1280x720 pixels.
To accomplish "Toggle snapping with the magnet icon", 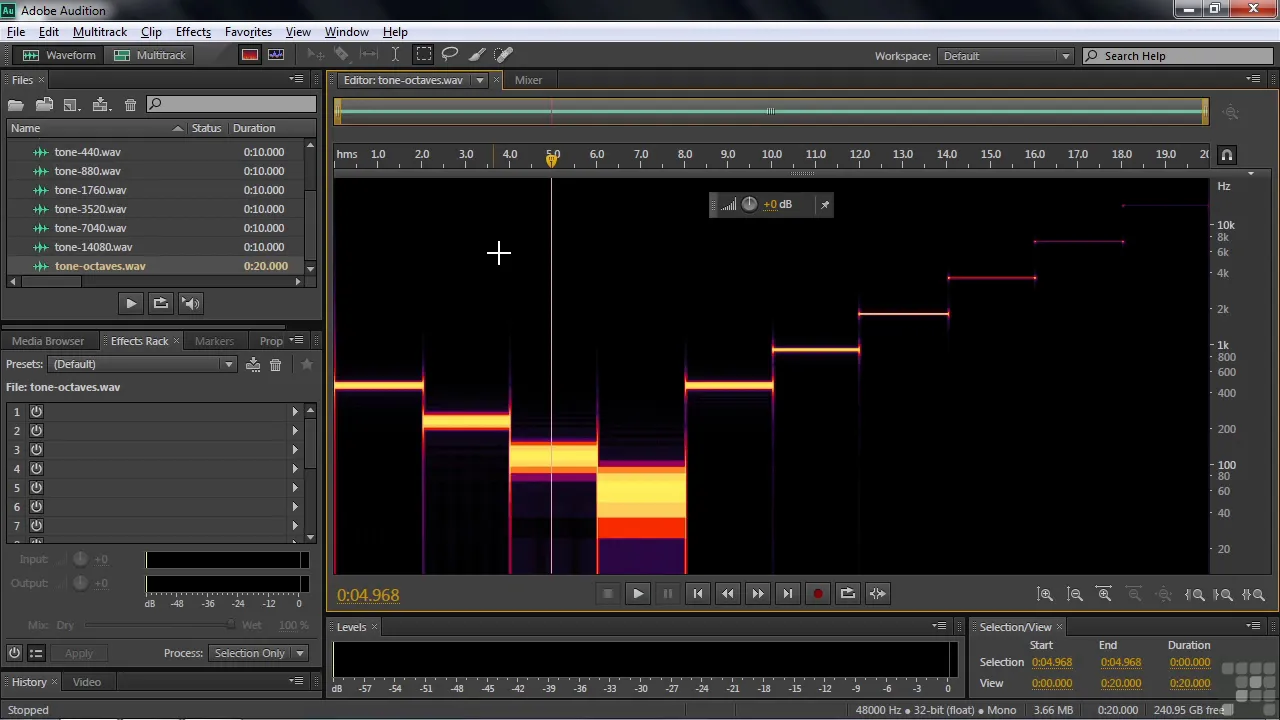I will 1227,155.
